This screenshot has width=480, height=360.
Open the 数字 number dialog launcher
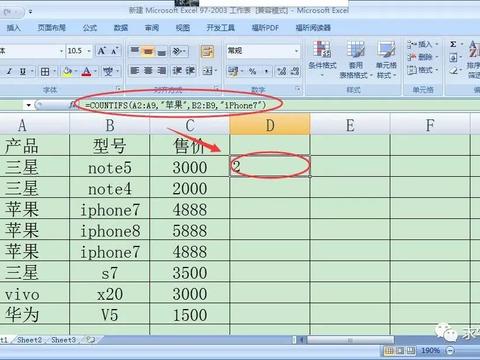pyautogui.click(x=298, y=89)
